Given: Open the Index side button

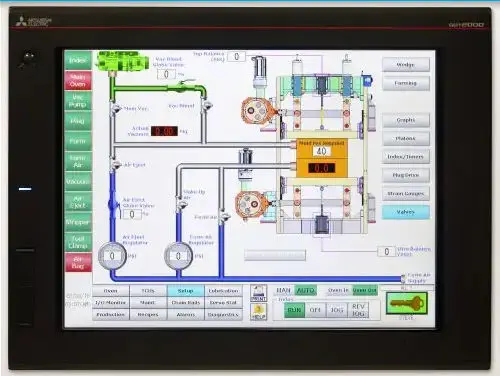Looking at the screenshot, I should coord(78,60).
